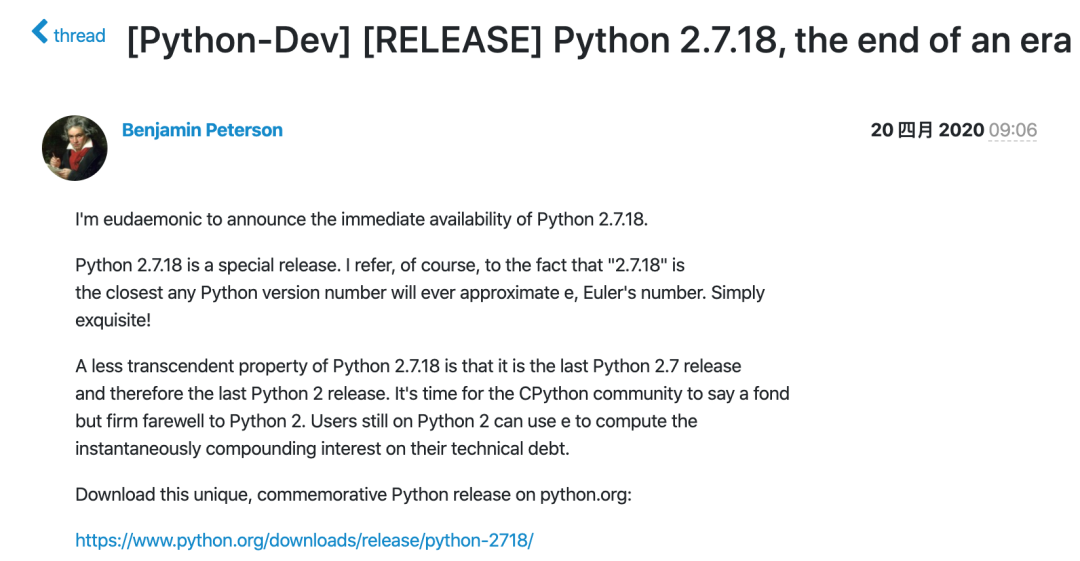Click the line starting "A less transcendent property"
1080x561 pixels.
click(408, 366)
